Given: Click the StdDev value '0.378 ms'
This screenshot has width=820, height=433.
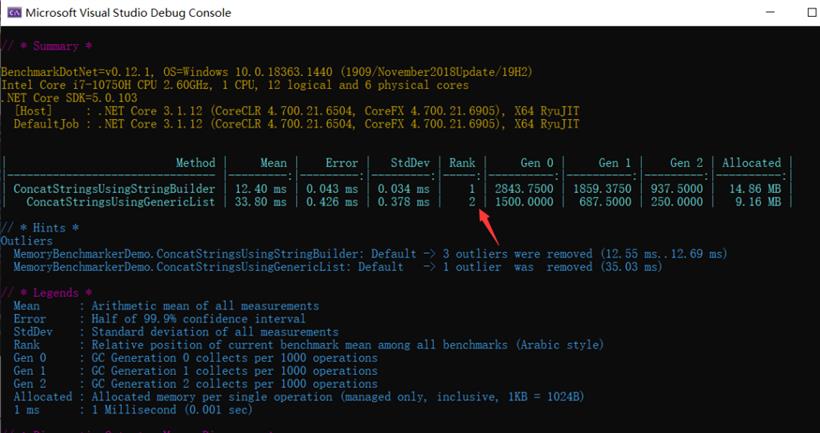Looking at the screenshot, I should coord(404,202).
